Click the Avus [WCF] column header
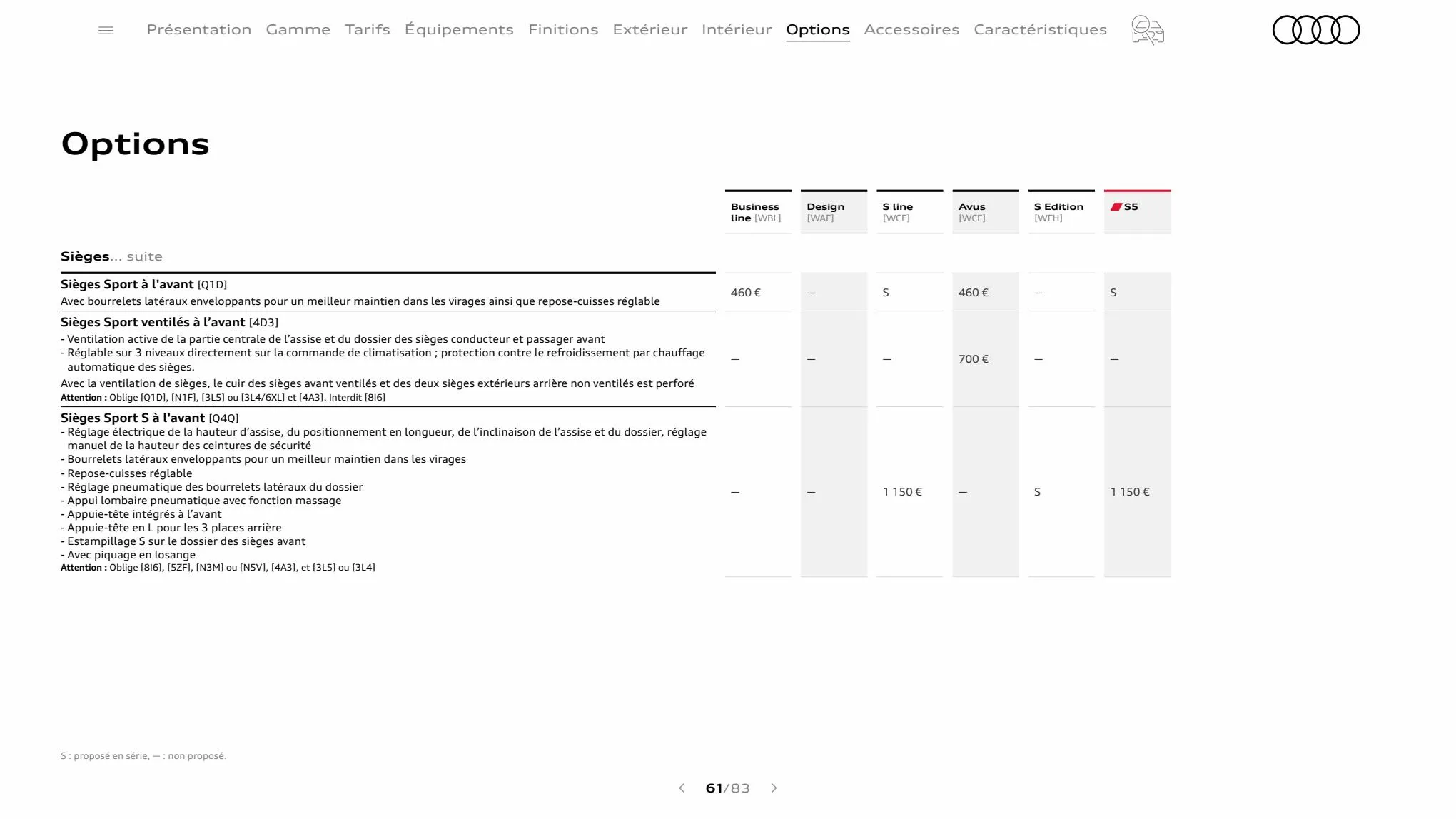The height and width of the screenshot is (819, 1456). (x=986, y=212)
